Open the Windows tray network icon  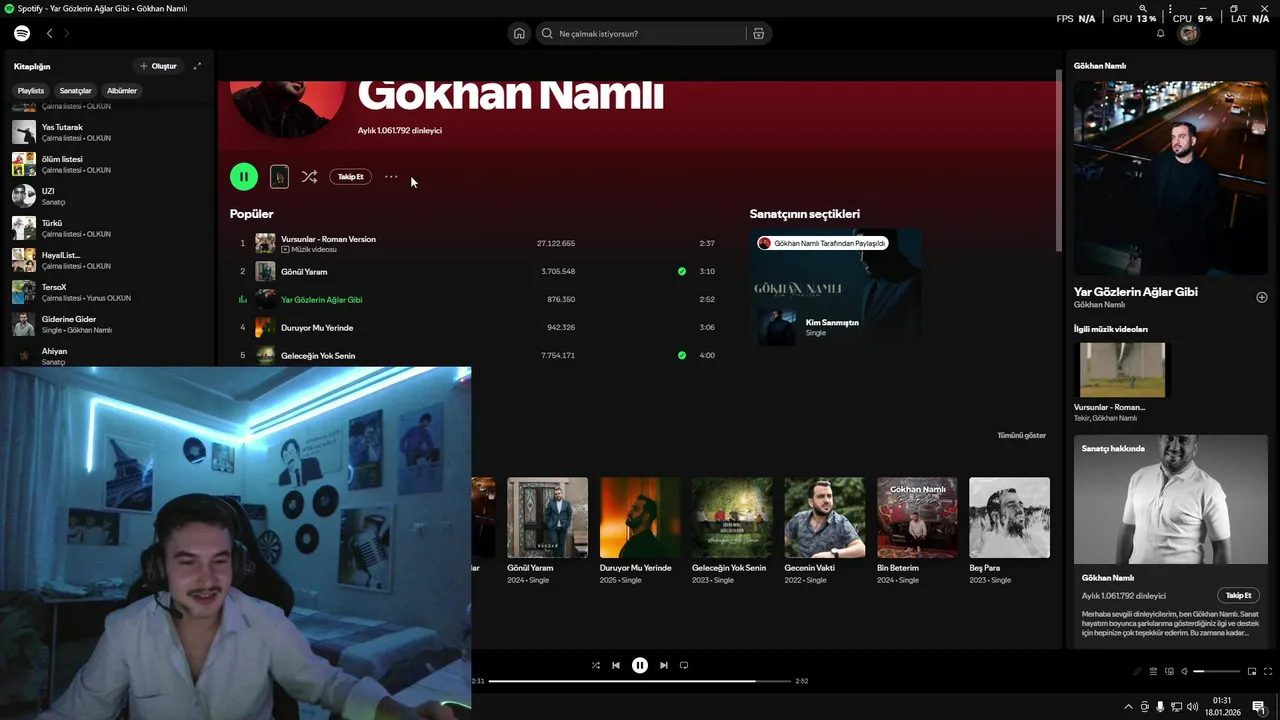click(1176, 706)
